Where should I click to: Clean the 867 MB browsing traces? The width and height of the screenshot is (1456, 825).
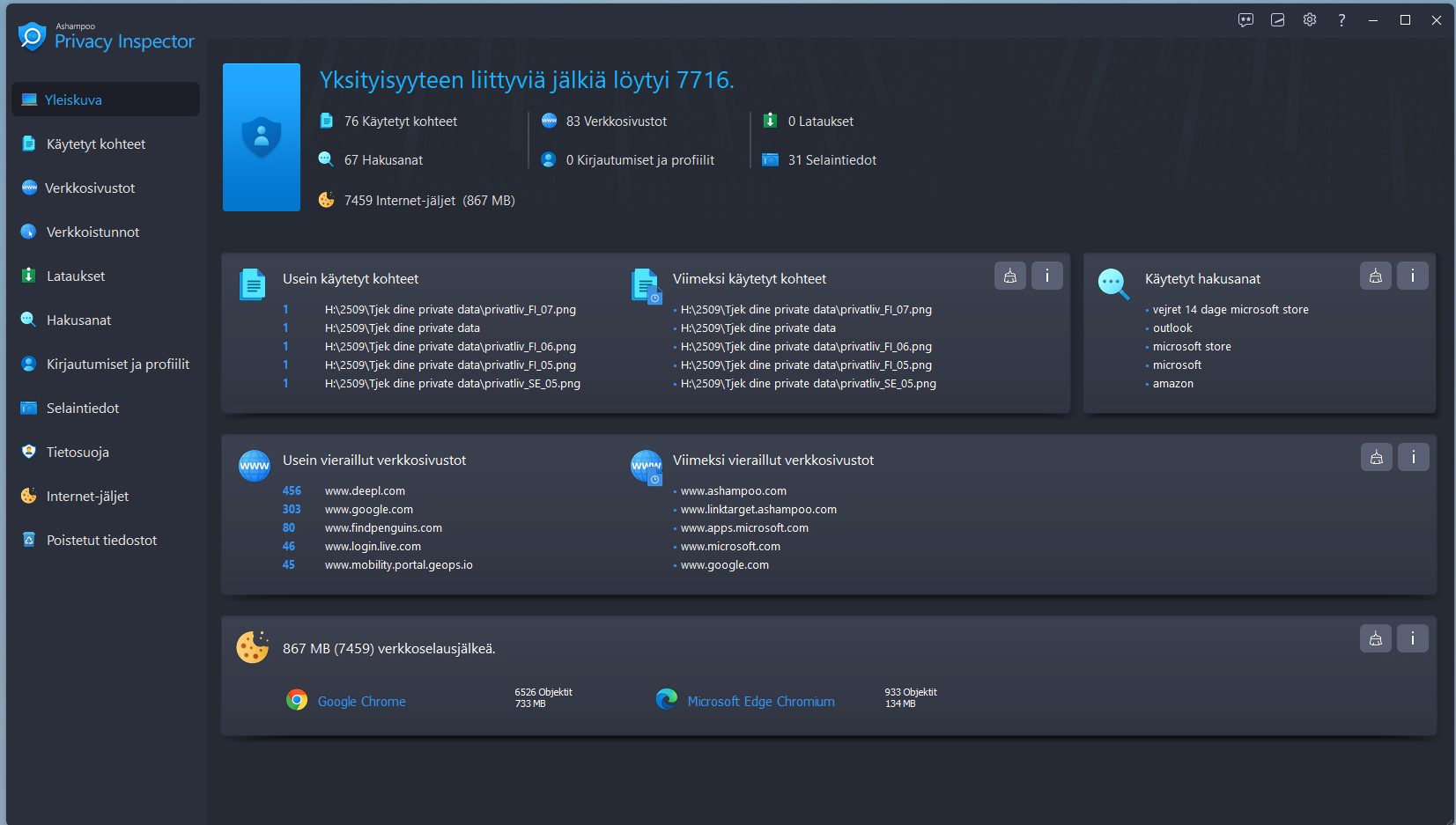click(x=1375, y=639)
